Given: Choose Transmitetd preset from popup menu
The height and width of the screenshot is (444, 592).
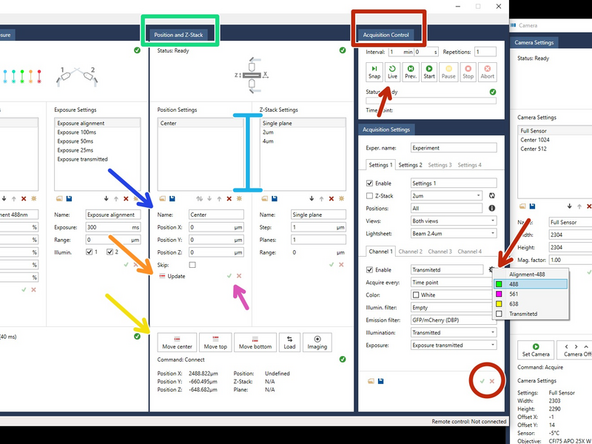Looking at the screenshot, I should tap(531, 314).
